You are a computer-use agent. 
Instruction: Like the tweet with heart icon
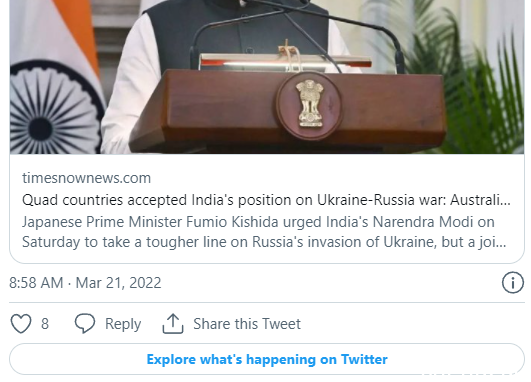(x=21, y=323)
